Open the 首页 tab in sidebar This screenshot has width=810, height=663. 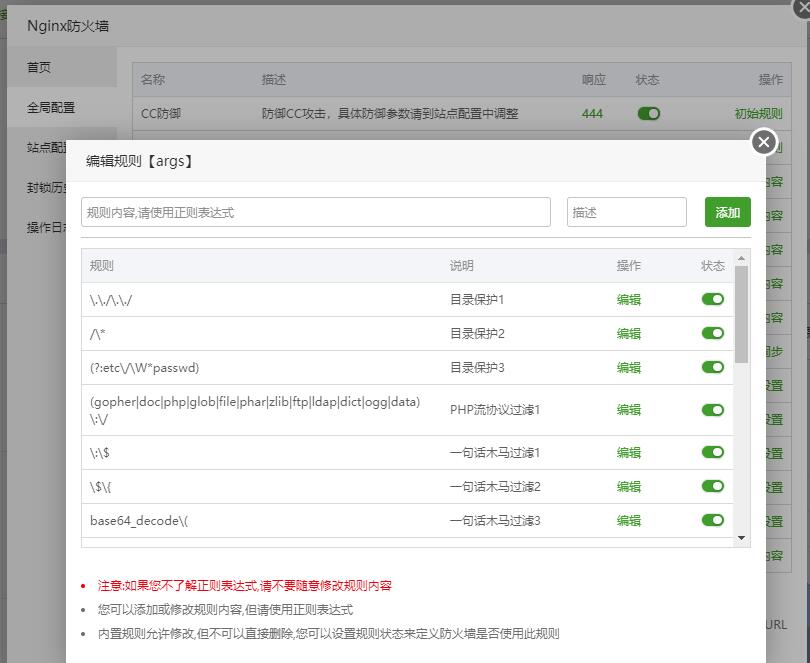tap(39, 68)
